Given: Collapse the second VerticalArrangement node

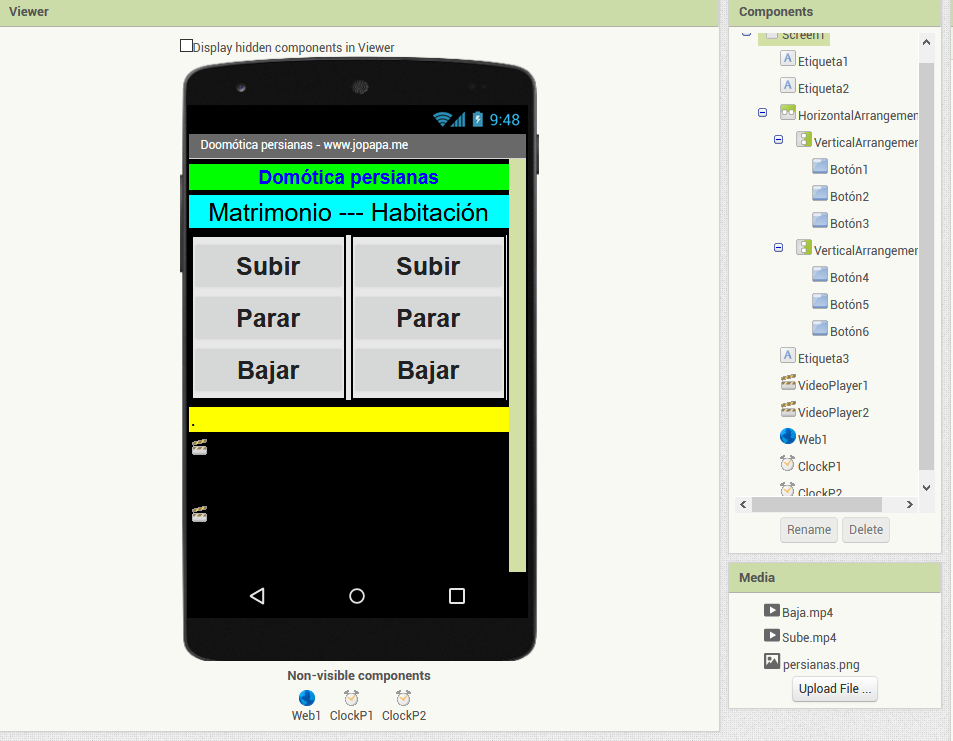Looking at the screenshot, I should [778, 248].
